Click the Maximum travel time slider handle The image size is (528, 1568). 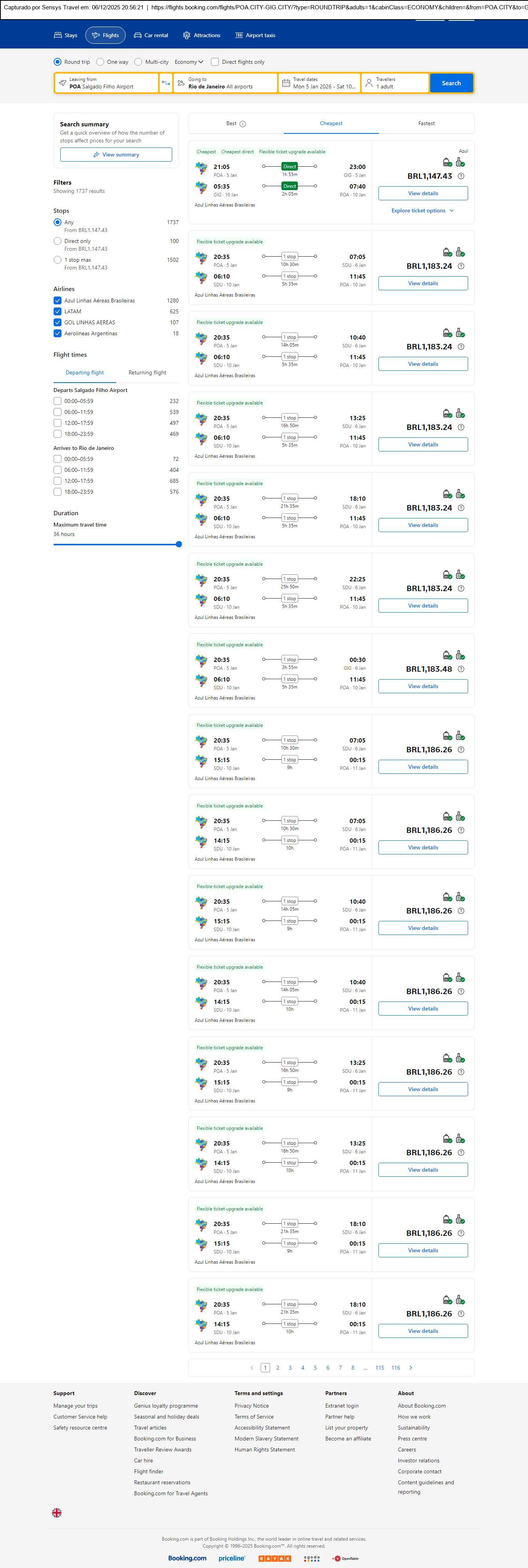coord(178,544)
